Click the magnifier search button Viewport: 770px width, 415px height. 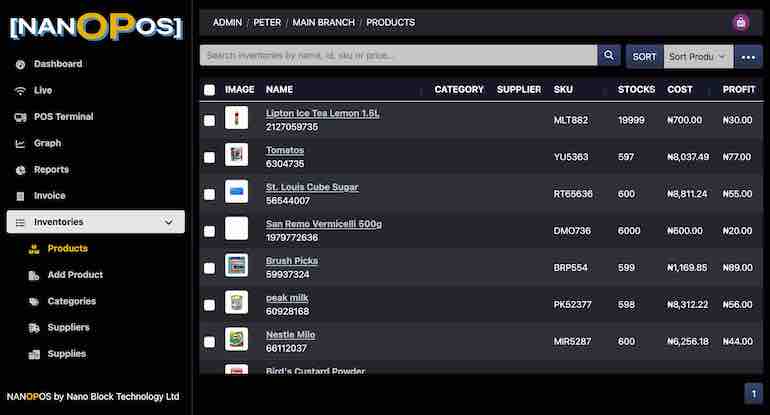pos(609,56)
